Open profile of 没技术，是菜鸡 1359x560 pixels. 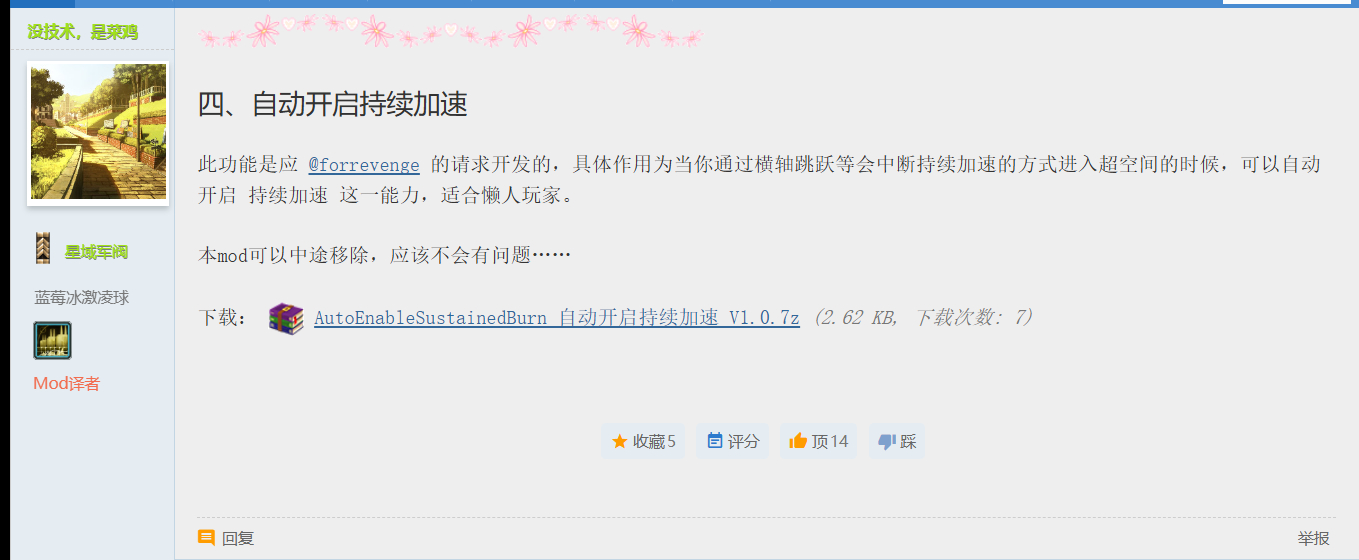pos(83,32)
